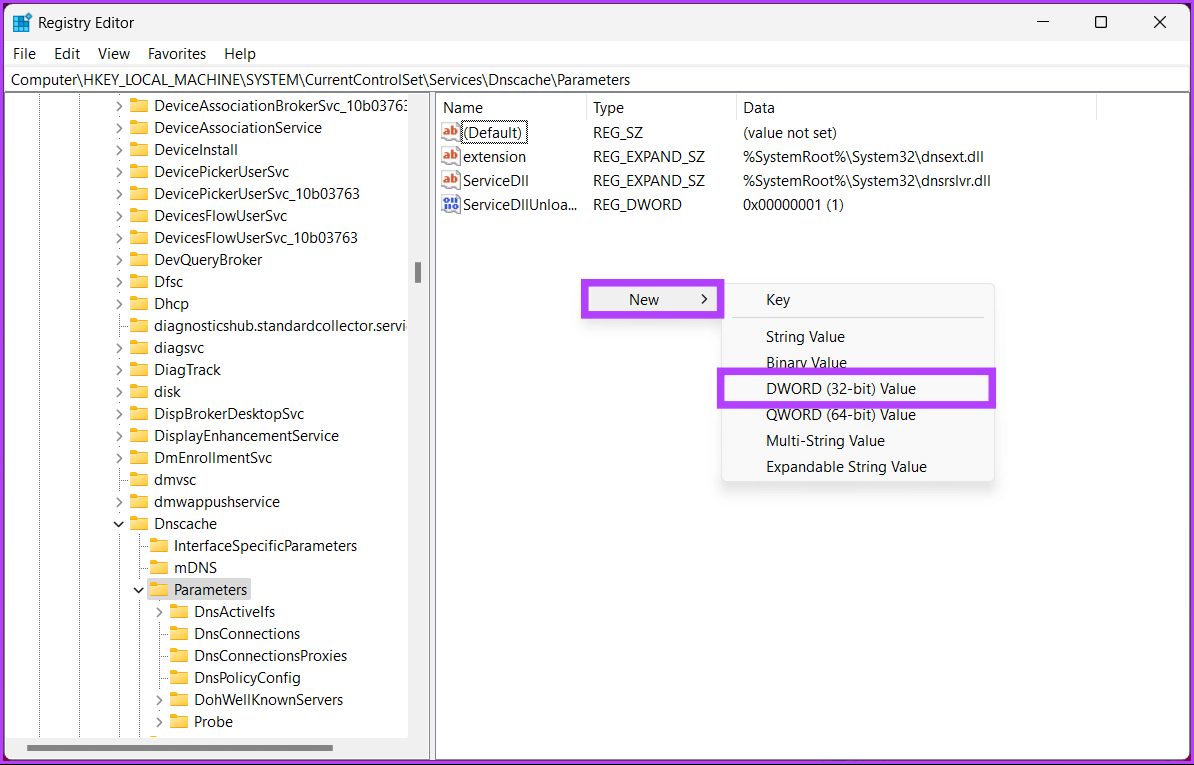Open the Edit menu
1194x765 pixels.
pos(67,54)
